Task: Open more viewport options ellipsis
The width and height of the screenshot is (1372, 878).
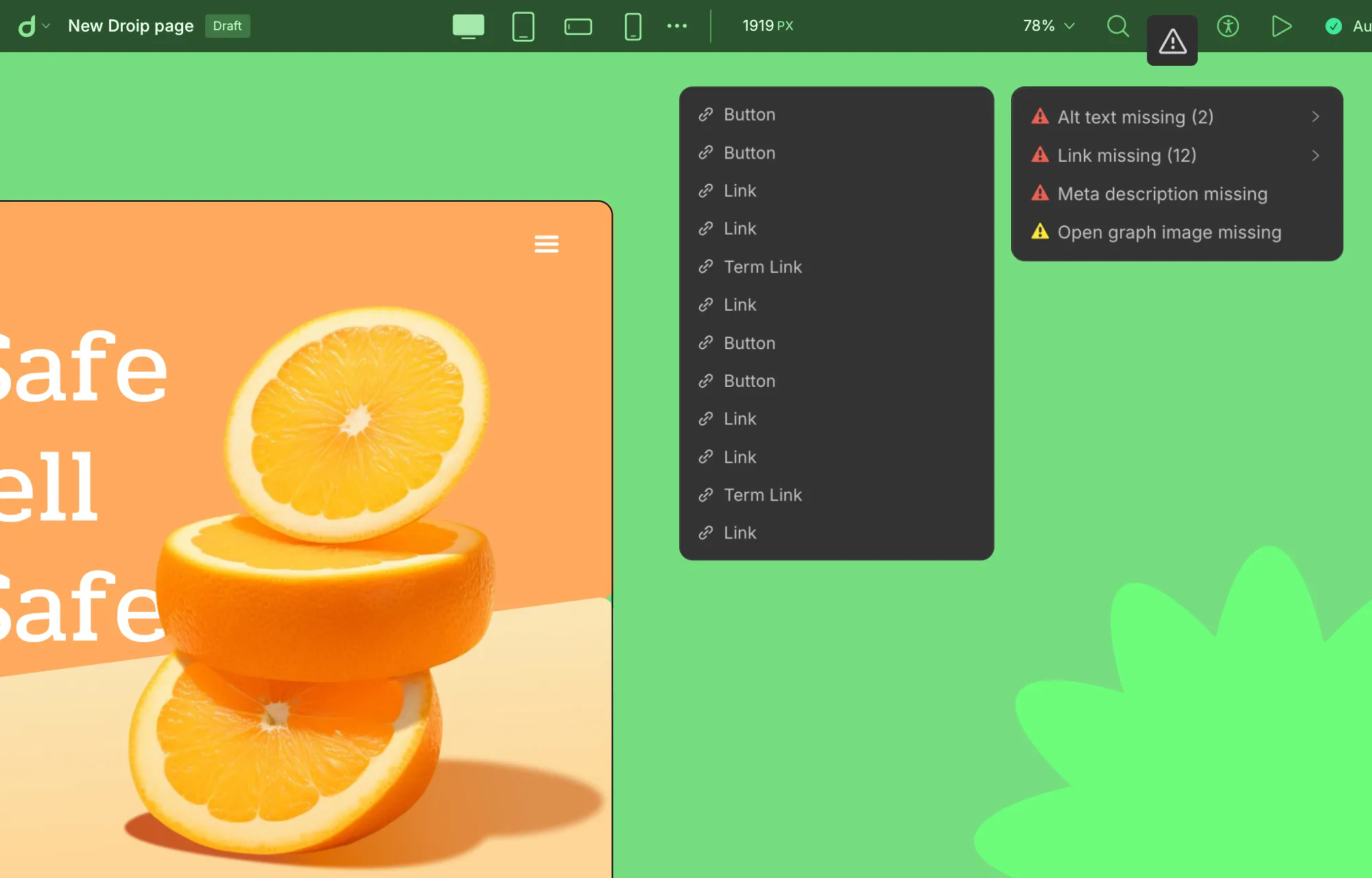Action: pos(676,26)
